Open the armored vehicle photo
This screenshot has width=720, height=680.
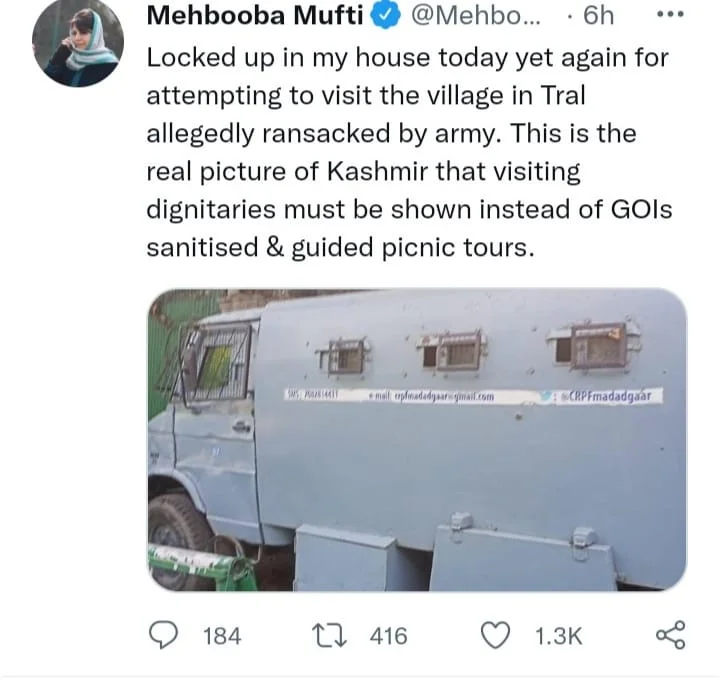(x=417, y=440)
